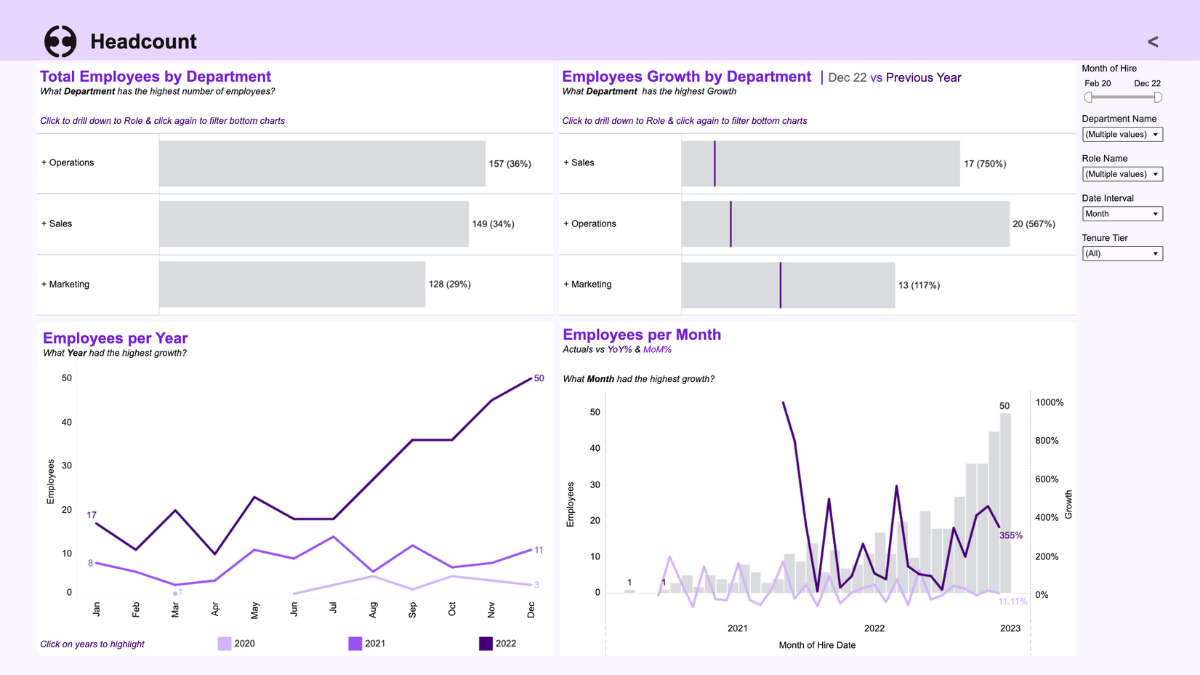The width and height of the screenshot is (1200, 675).
Task: Expand Marketing in Total Employees by Department
Action: 44,284
